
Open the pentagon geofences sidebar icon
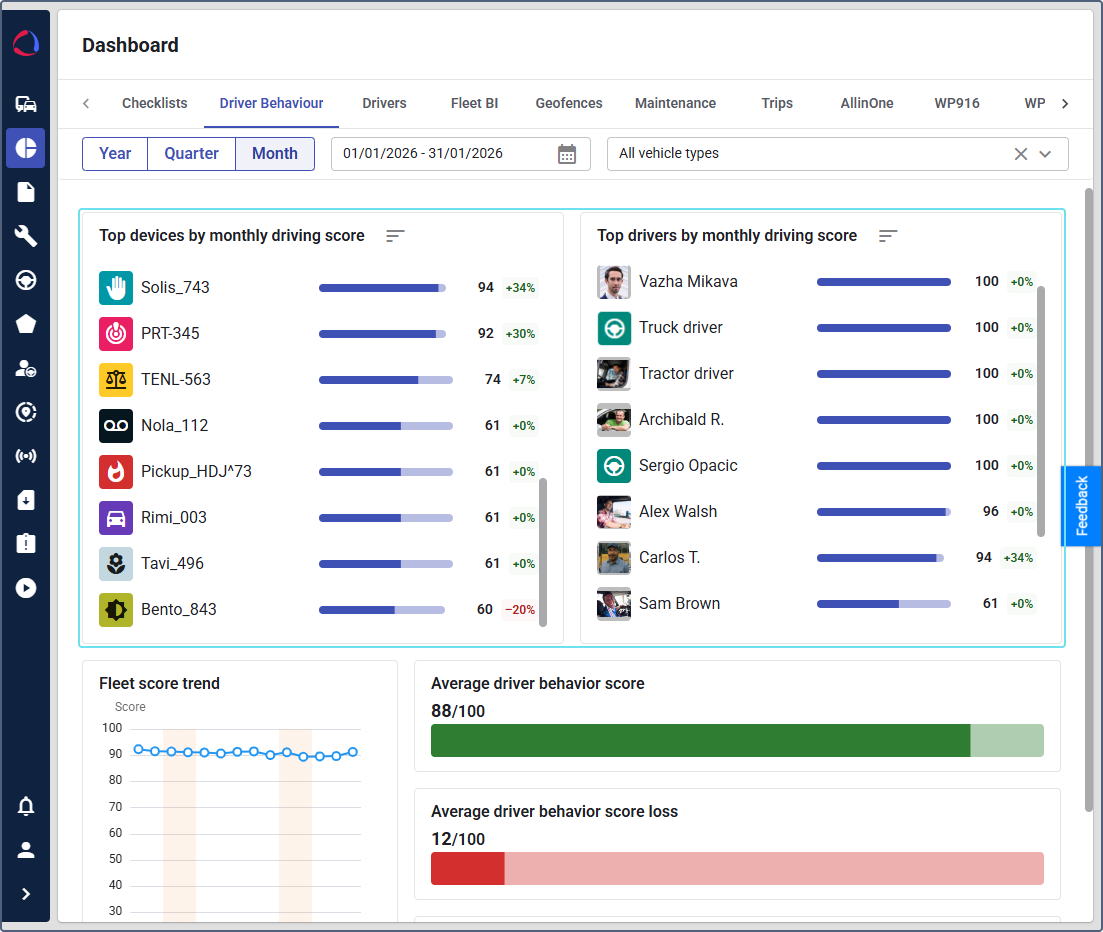pyautogui.click(x=26, y=324)
